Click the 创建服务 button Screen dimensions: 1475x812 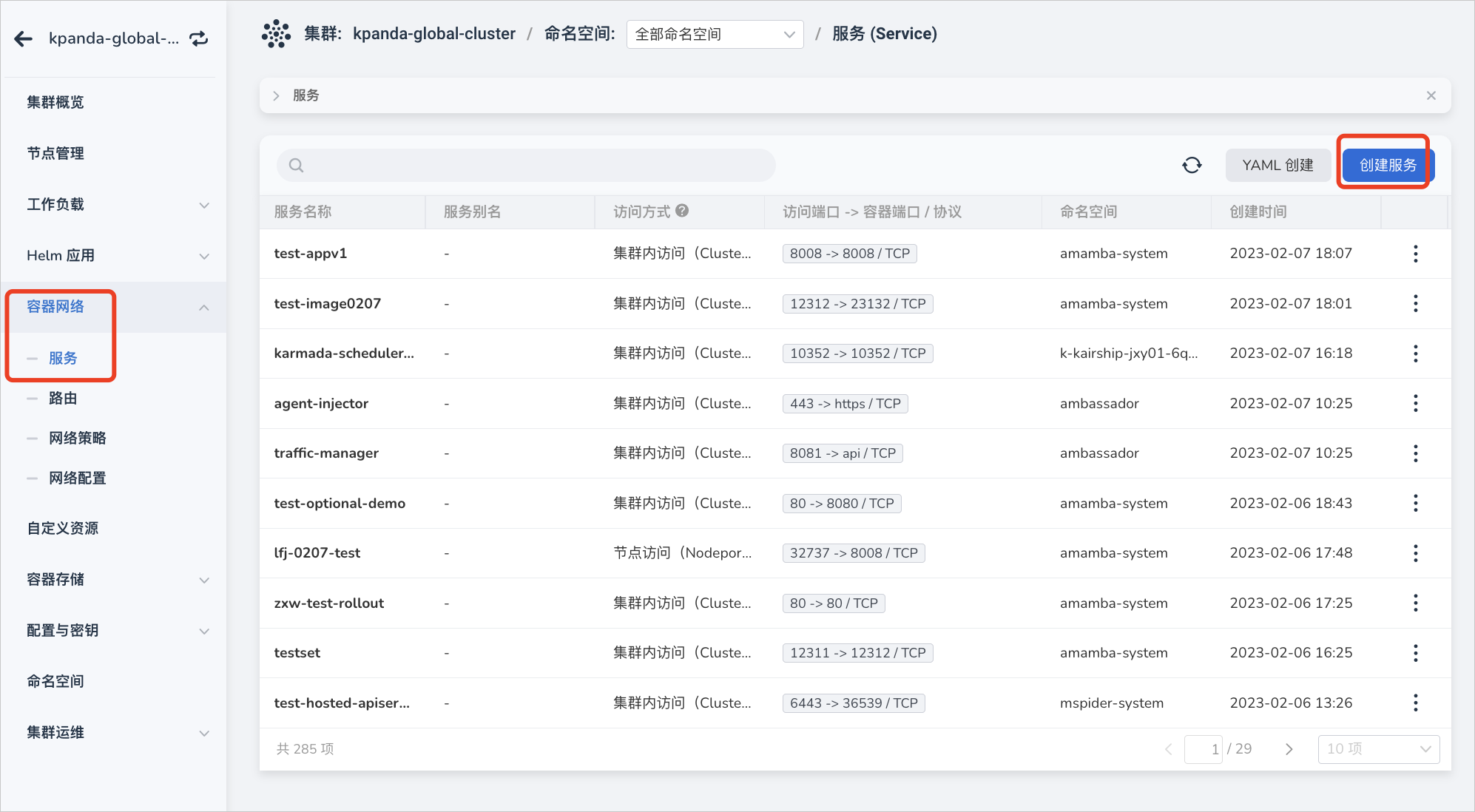(1388, 165)
